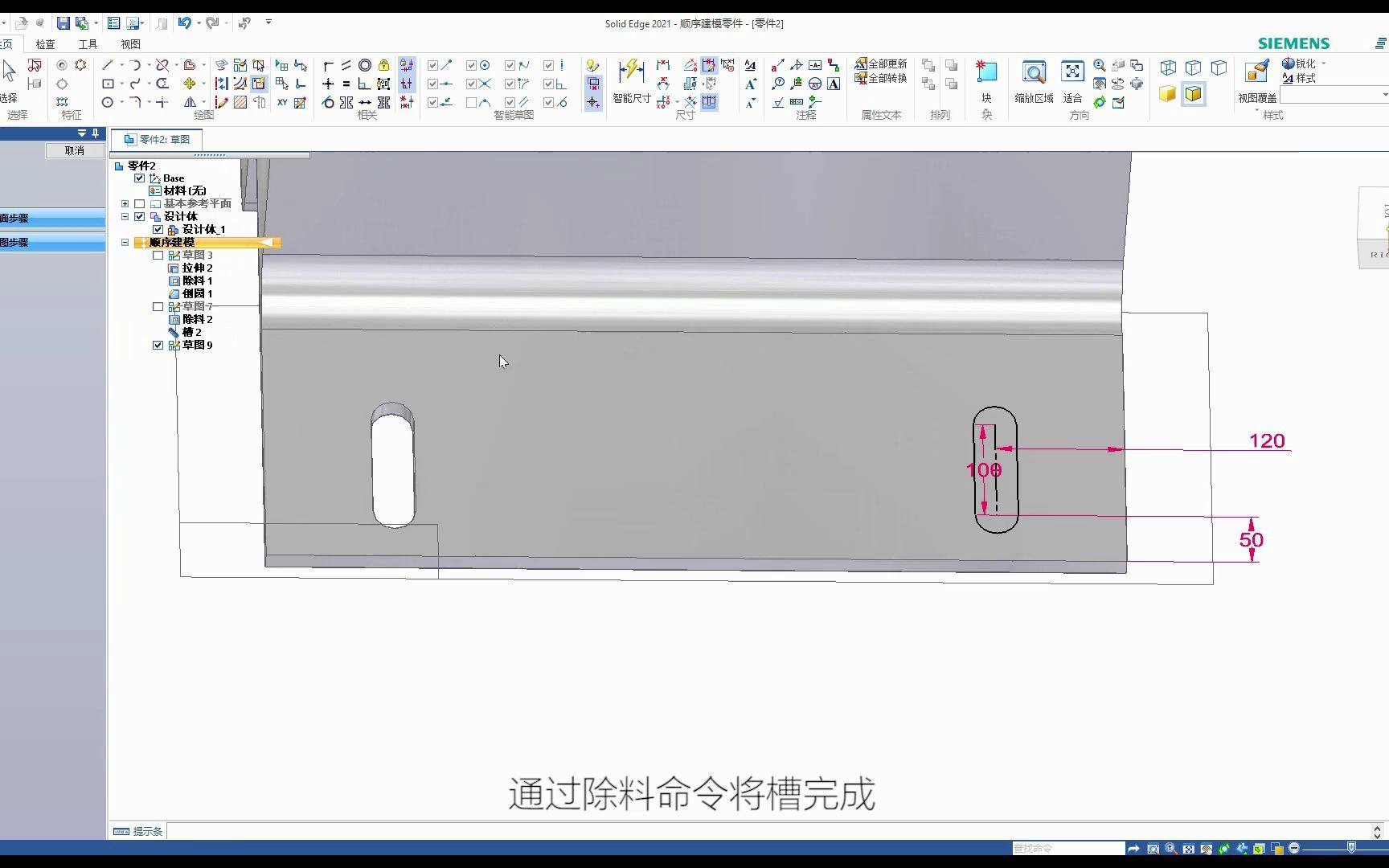Expand the 基本参考平面 tree branch

[x=125, y=203]
